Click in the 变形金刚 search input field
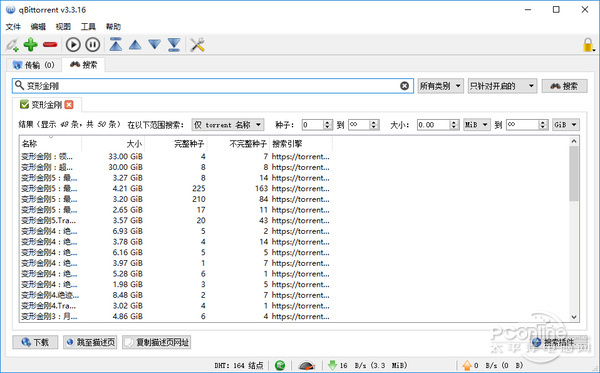This screenshot has height=373, width=600. [212, 86]
